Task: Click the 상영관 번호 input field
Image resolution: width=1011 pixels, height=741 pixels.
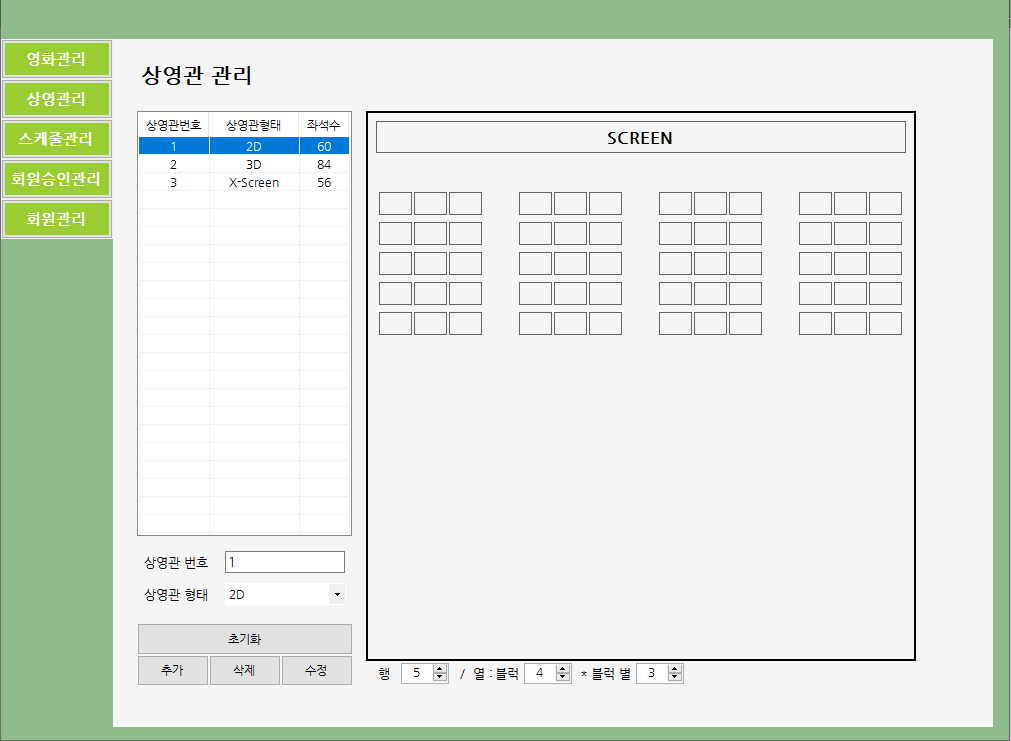Action: coord(284,561)
